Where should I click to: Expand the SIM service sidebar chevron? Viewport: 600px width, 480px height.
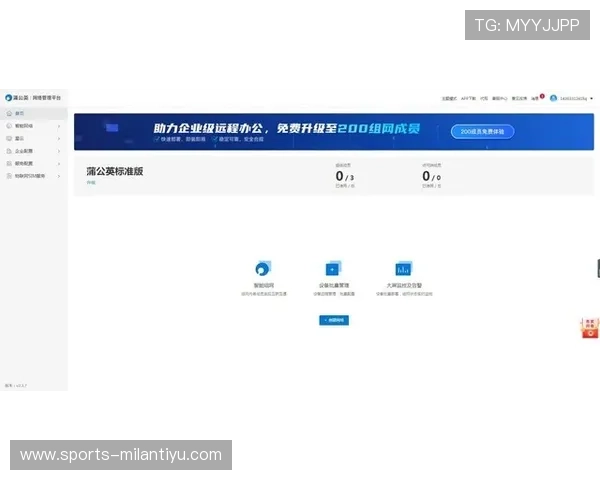[x=59, y=176]
